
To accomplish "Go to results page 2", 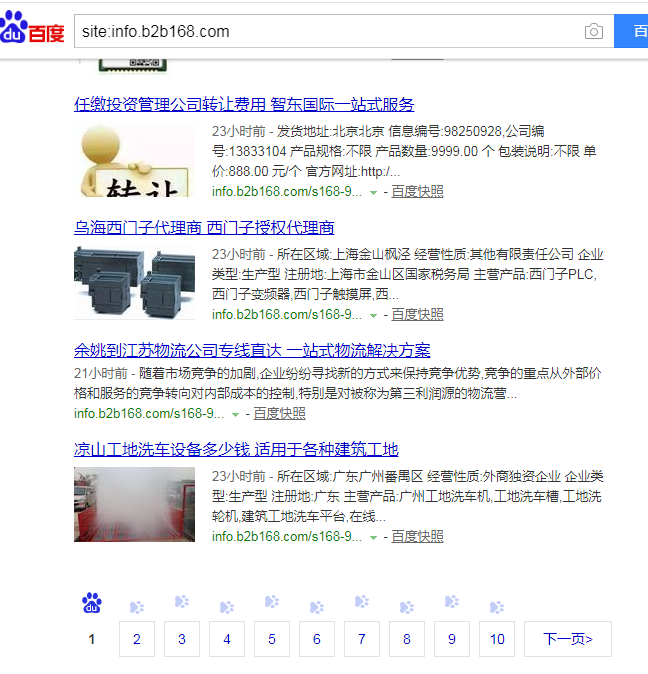I will [x=137, y=639].
